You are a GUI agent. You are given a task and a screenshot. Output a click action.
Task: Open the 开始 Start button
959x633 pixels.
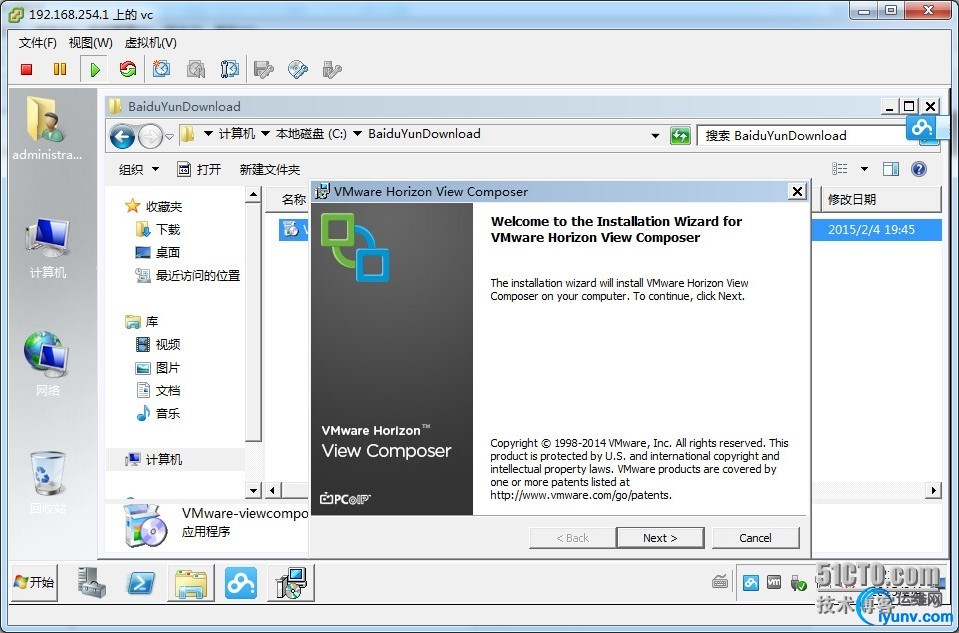pos(34,582)
